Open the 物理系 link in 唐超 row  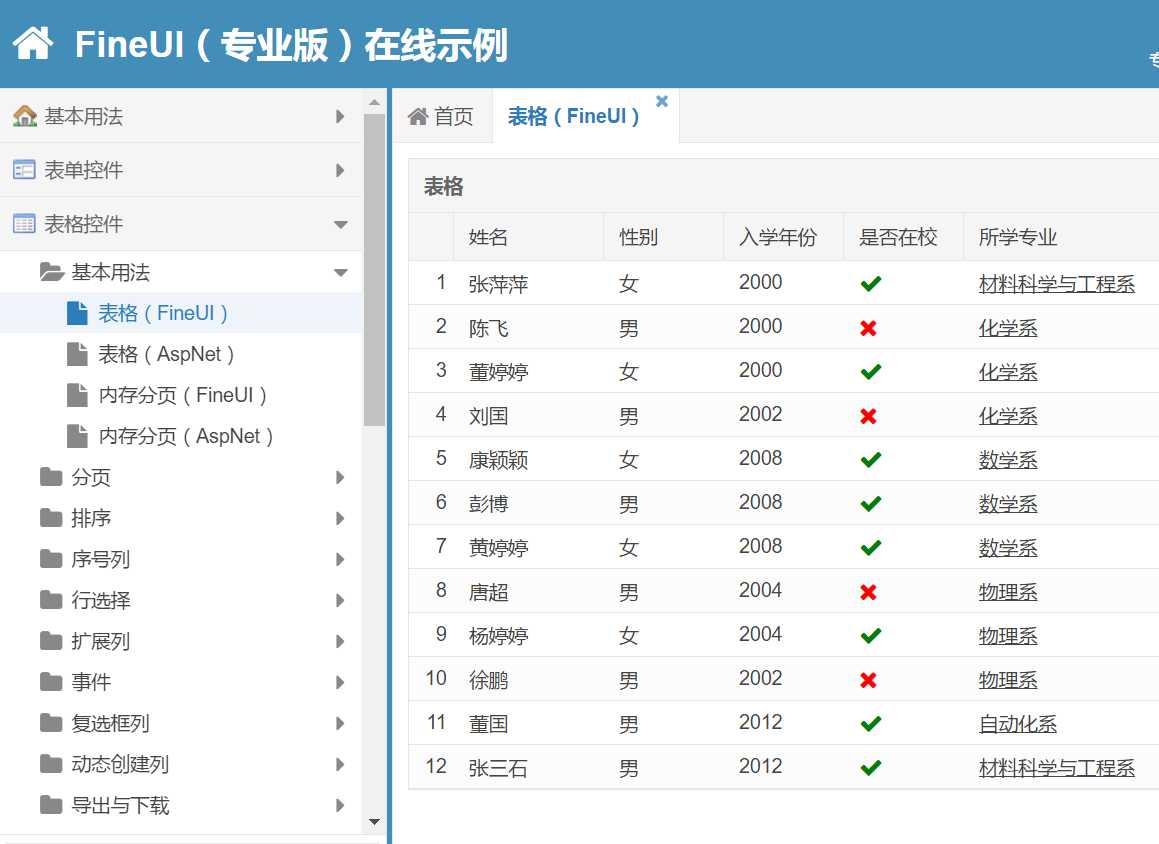tap(1007, 592)
